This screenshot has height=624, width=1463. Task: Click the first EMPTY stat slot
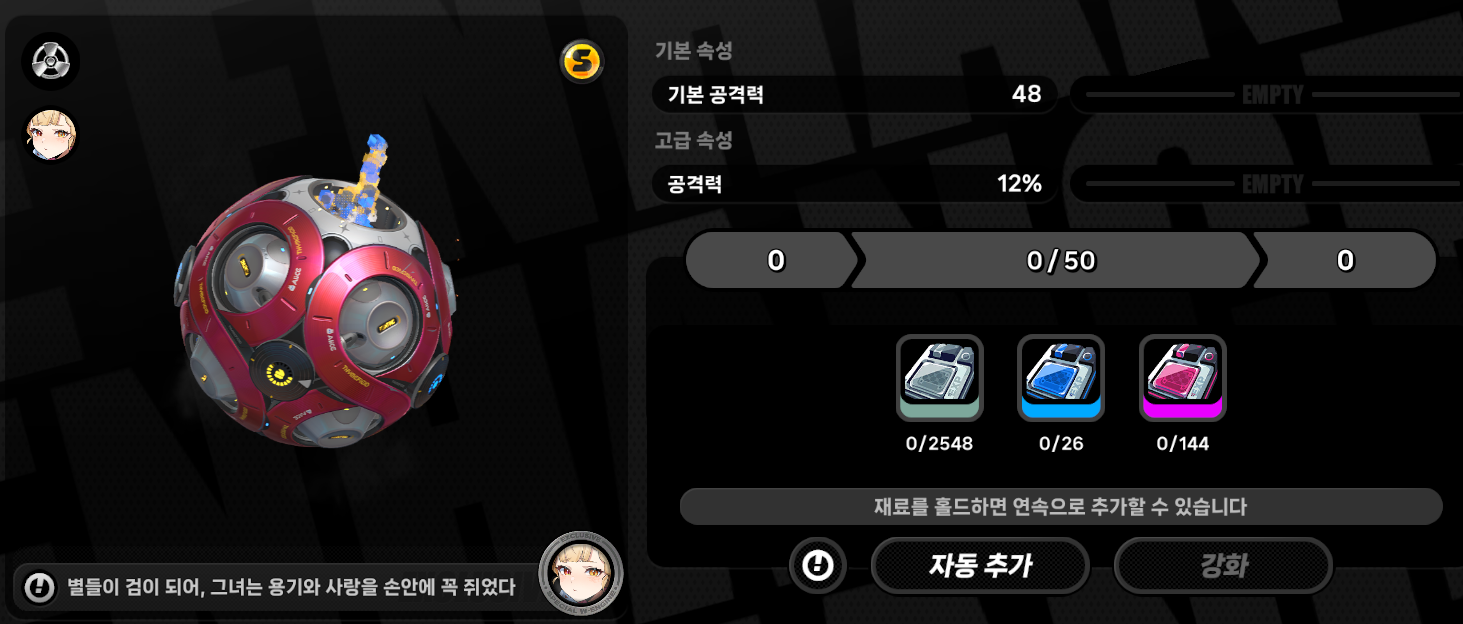pyautogui.click(x=1268, y=95)
